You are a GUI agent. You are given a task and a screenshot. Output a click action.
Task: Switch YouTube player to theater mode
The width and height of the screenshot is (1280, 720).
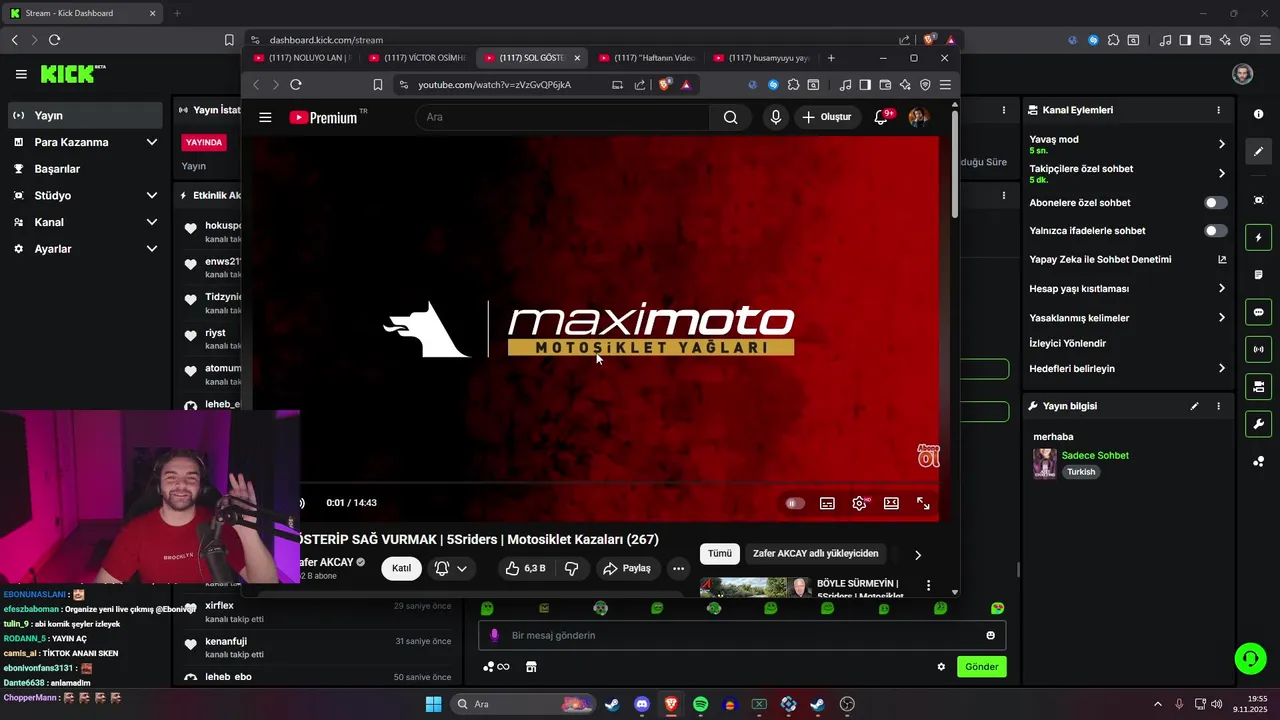(891, 503)
